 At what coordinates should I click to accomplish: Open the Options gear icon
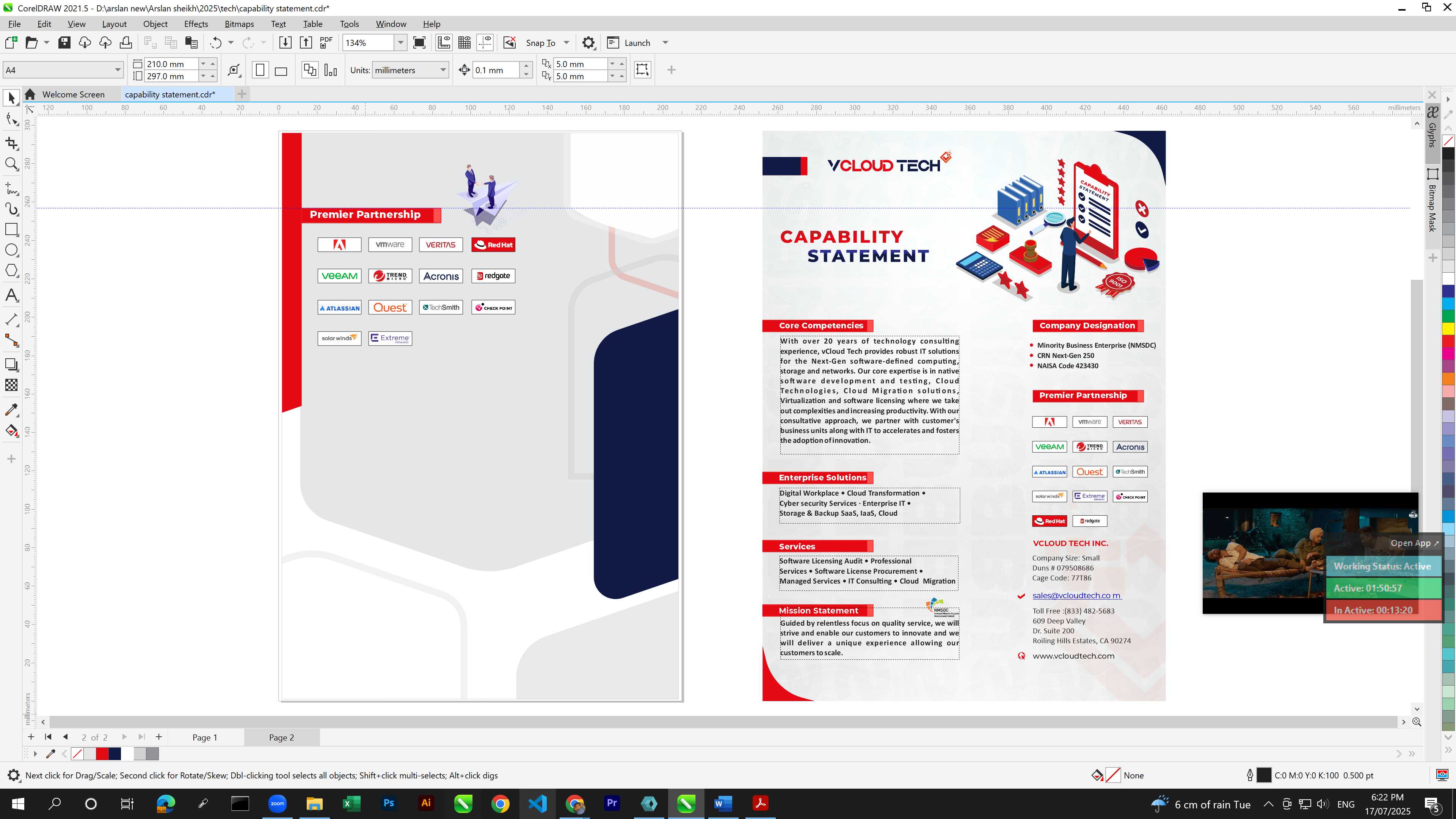pos(588,42)
